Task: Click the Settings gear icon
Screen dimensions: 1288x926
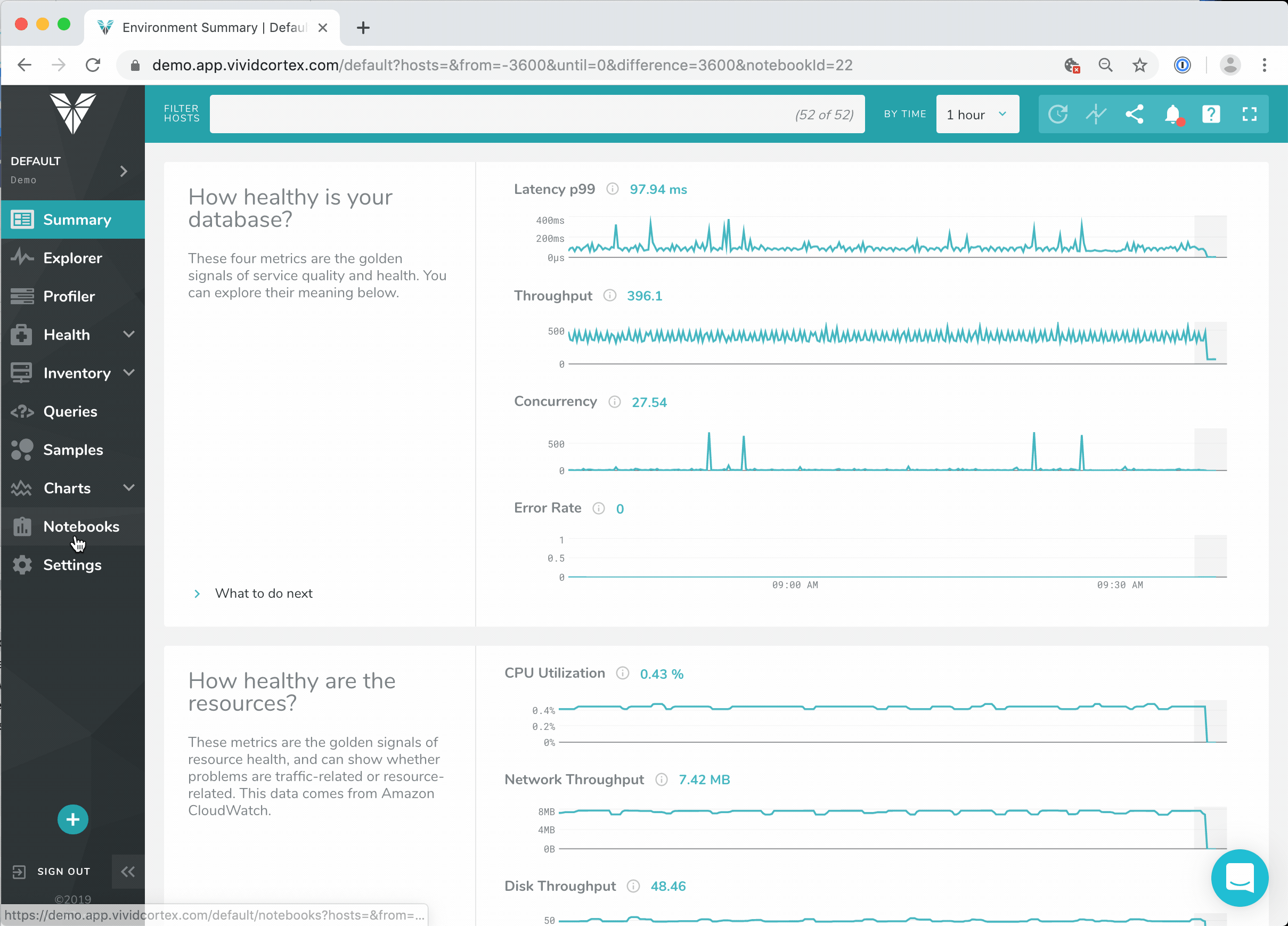Action: 22,565
